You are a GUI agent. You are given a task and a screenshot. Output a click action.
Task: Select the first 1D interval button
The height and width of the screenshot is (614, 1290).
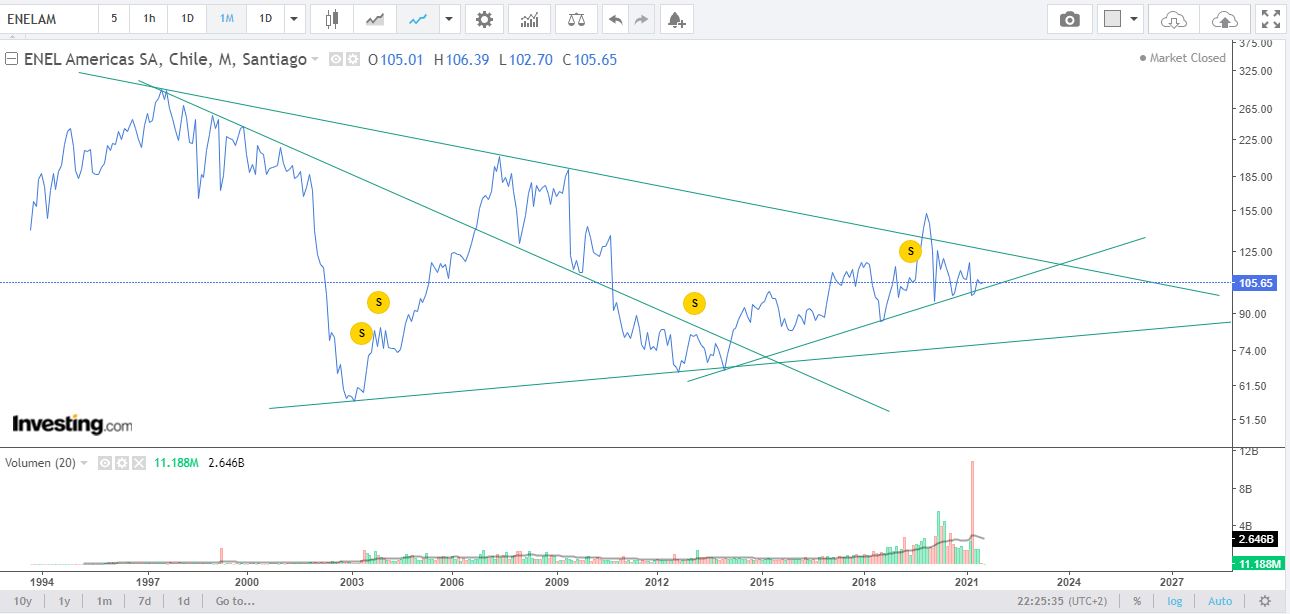pyautogui.click(x=187, y=19)
